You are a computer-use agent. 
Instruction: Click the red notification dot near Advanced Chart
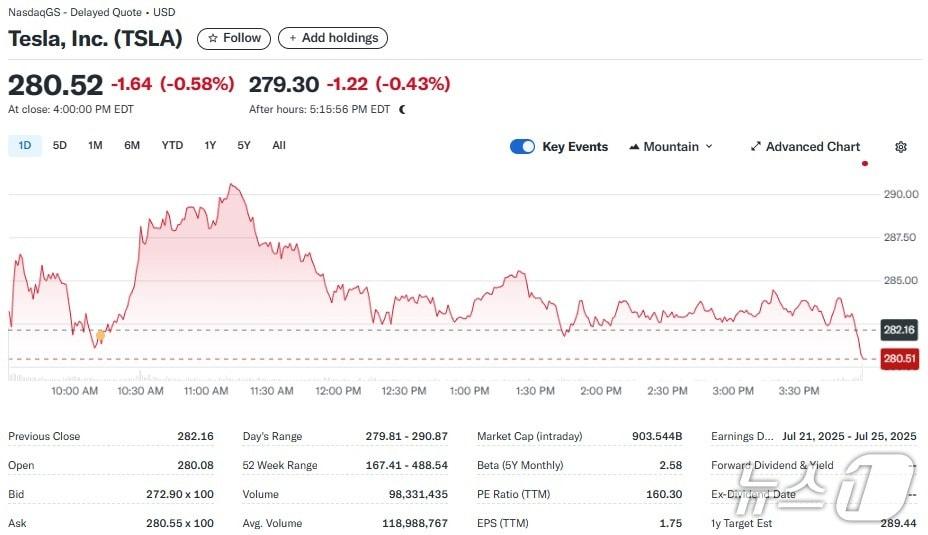coord(864,163)
